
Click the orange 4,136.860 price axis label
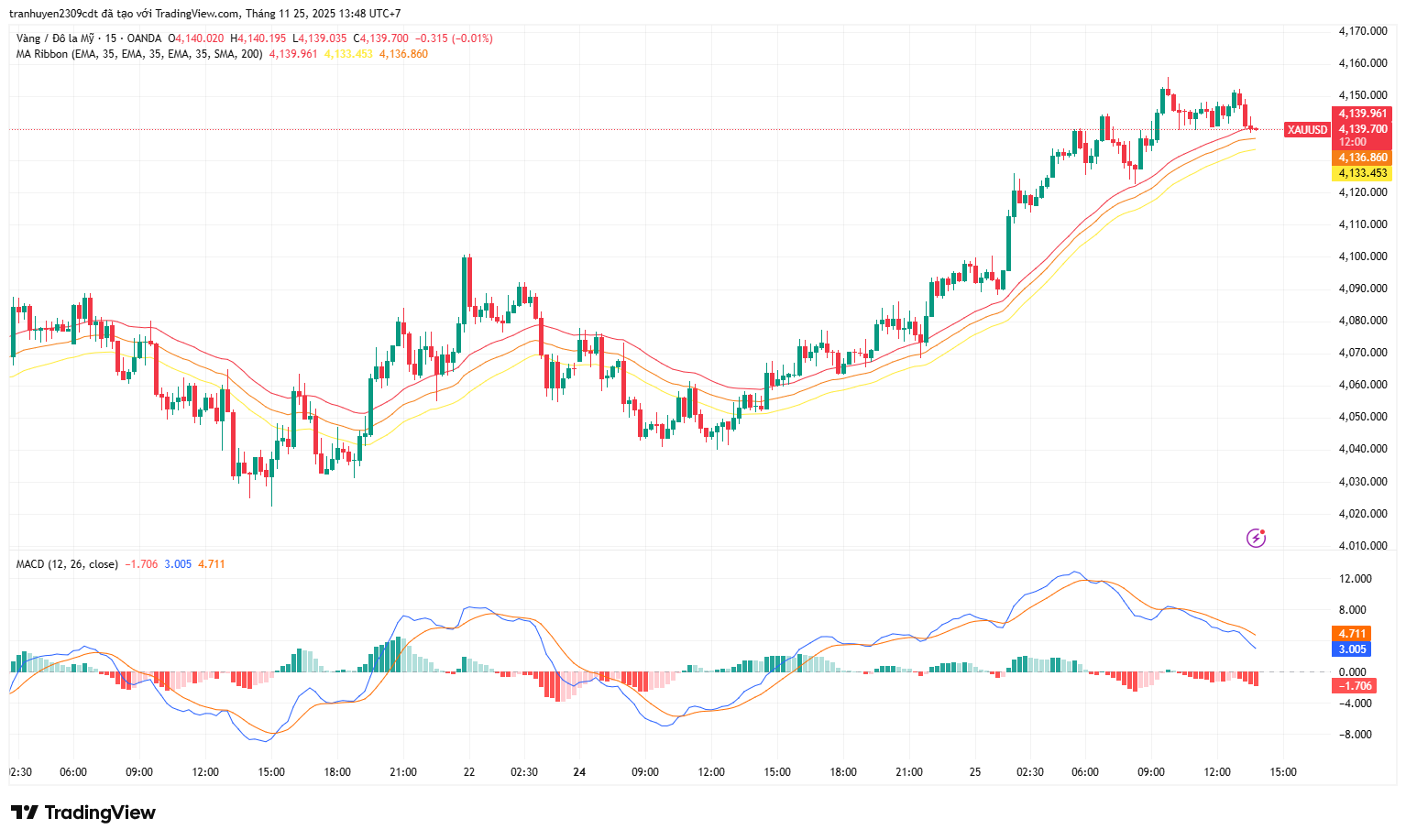pos(1362,158)
